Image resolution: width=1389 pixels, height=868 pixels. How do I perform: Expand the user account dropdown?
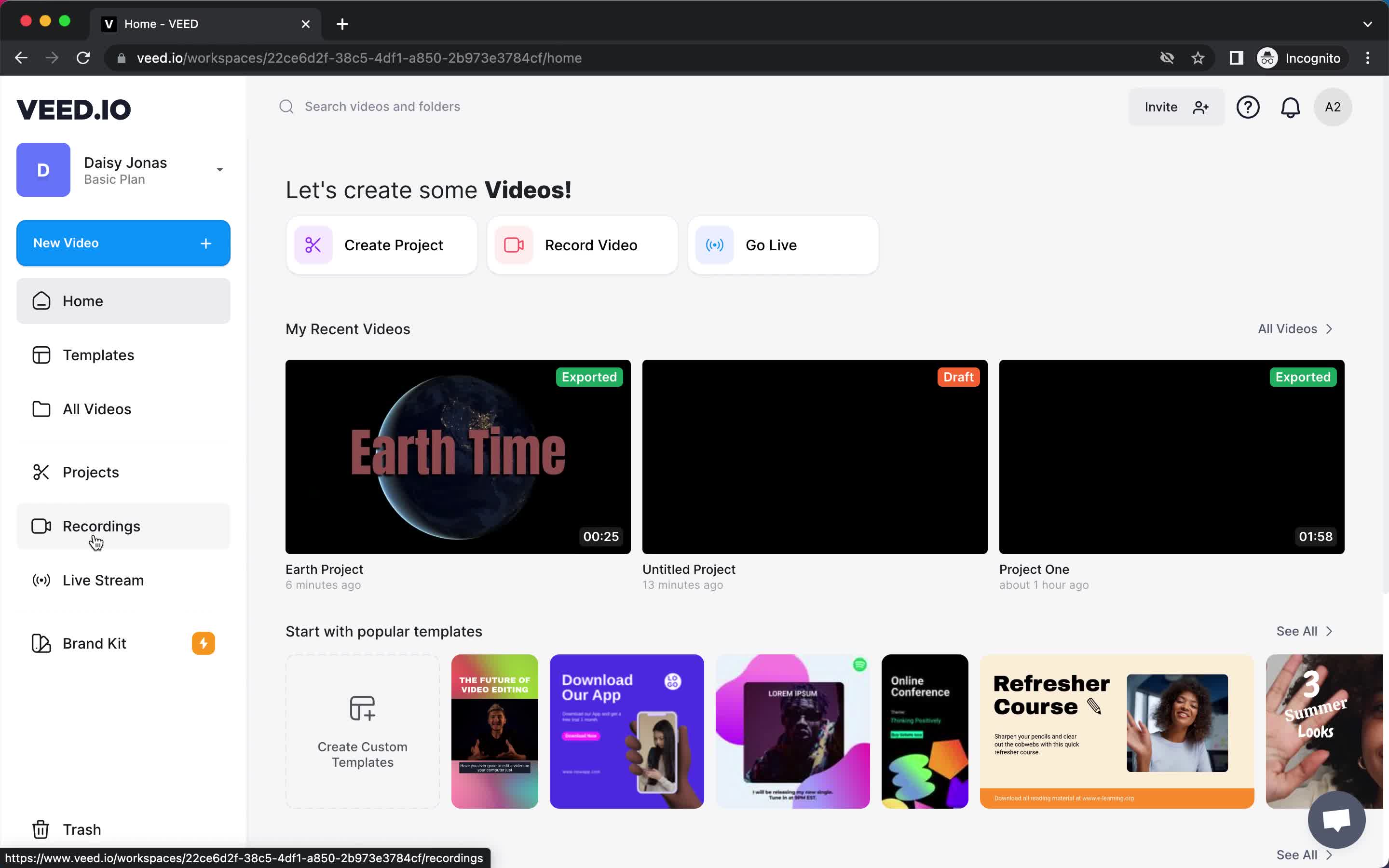pos(220,169)
